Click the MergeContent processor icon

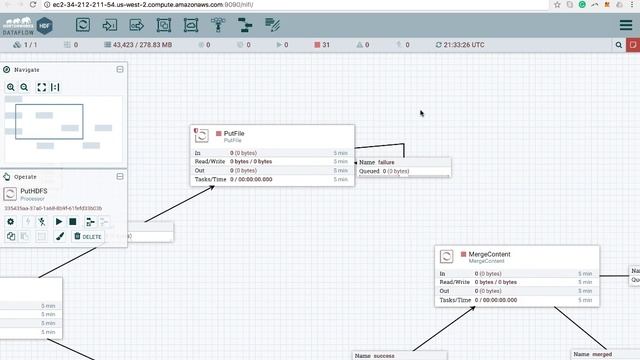pos(446,256)
